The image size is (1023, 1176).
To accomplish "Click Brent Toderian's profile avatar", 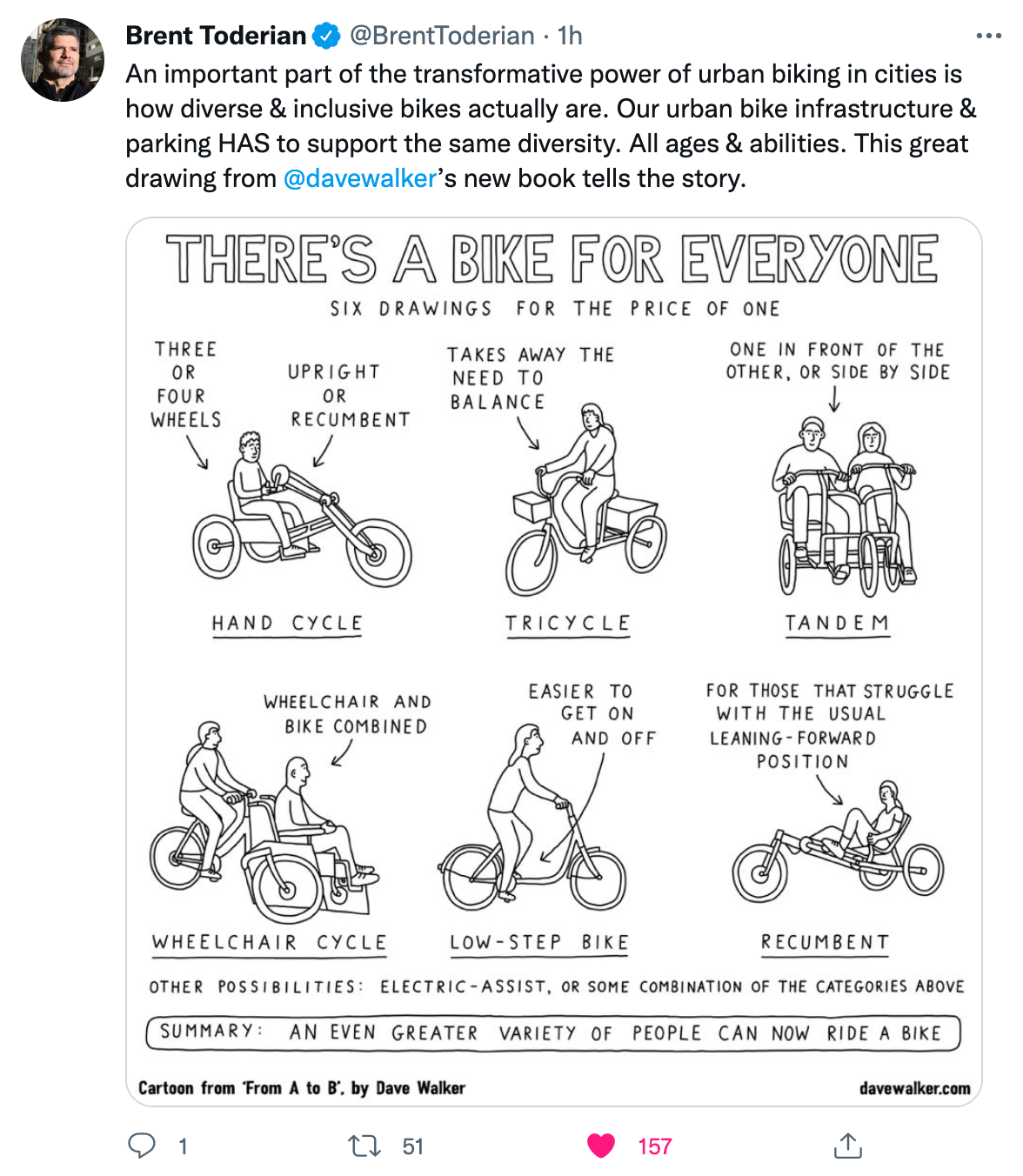I will (x=63, y=60).
